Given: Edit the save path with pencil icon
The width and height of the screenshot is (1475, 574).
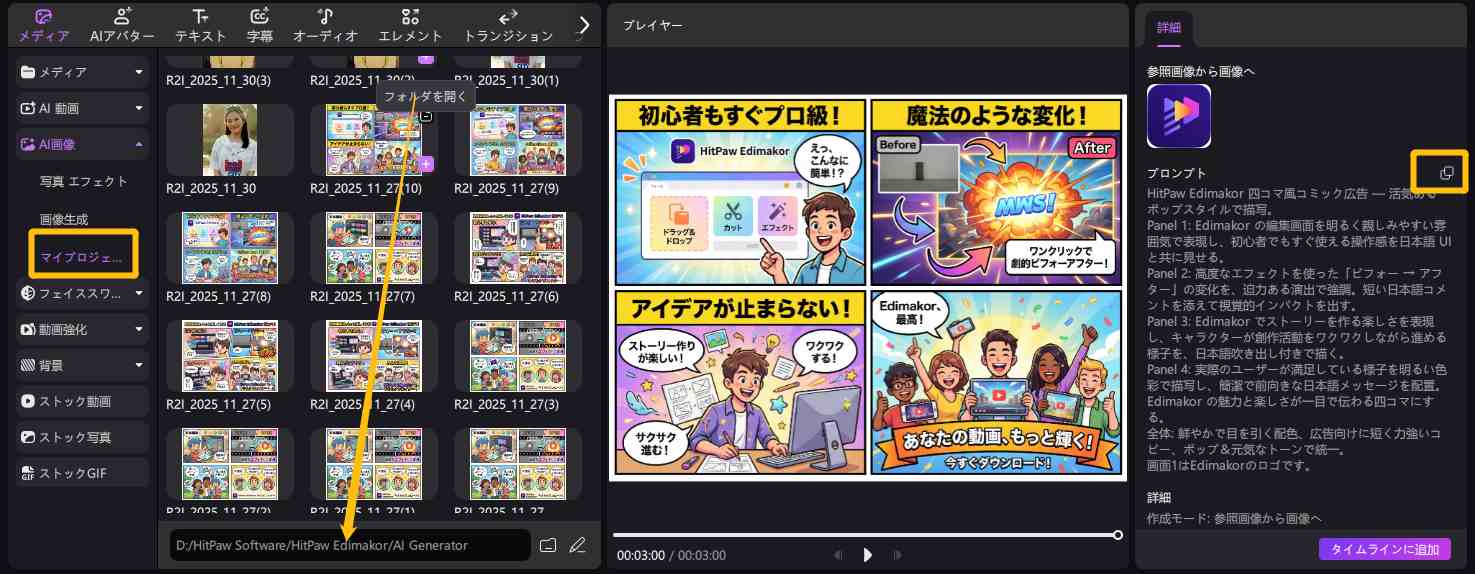Looking at the screenshot, I should click(577, 545).
